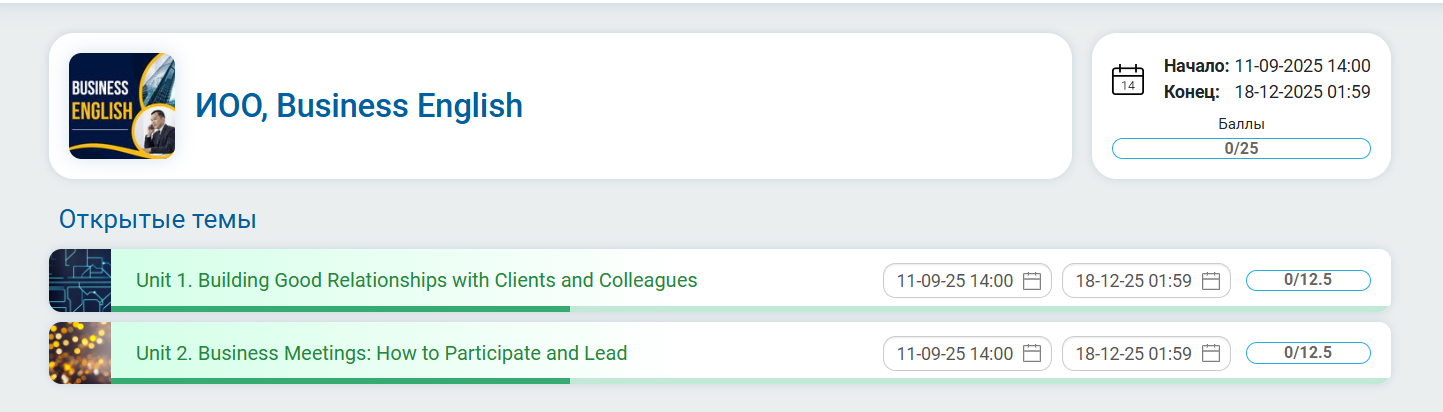The width and height of the screenshot is (1443, 412).
Task: Open the ИОО, Business English course title
Action: coord(359,106)
